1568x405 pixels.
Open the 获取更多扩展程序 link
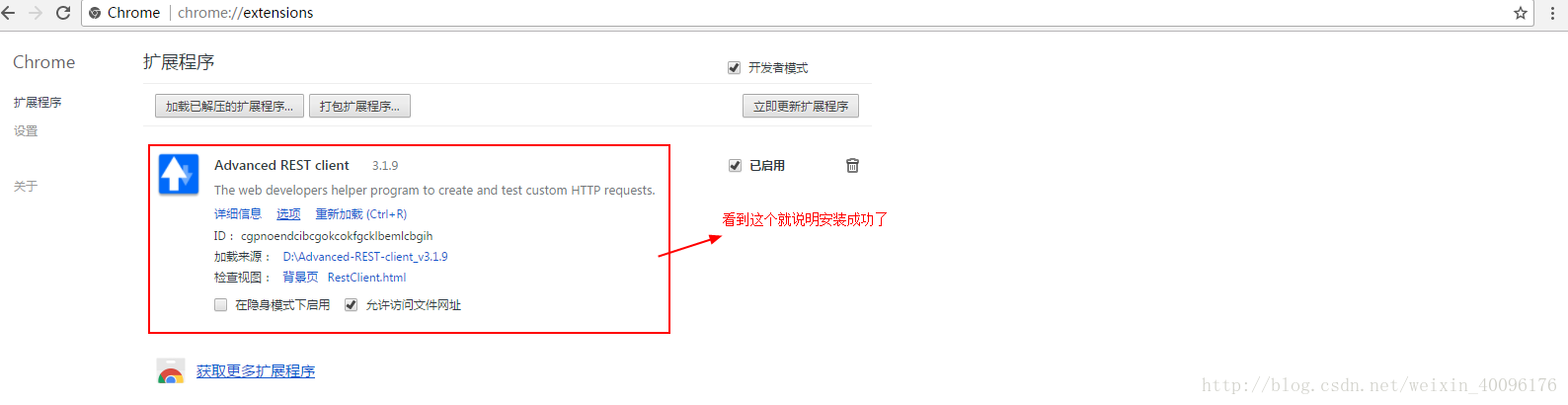pos(256,371)
